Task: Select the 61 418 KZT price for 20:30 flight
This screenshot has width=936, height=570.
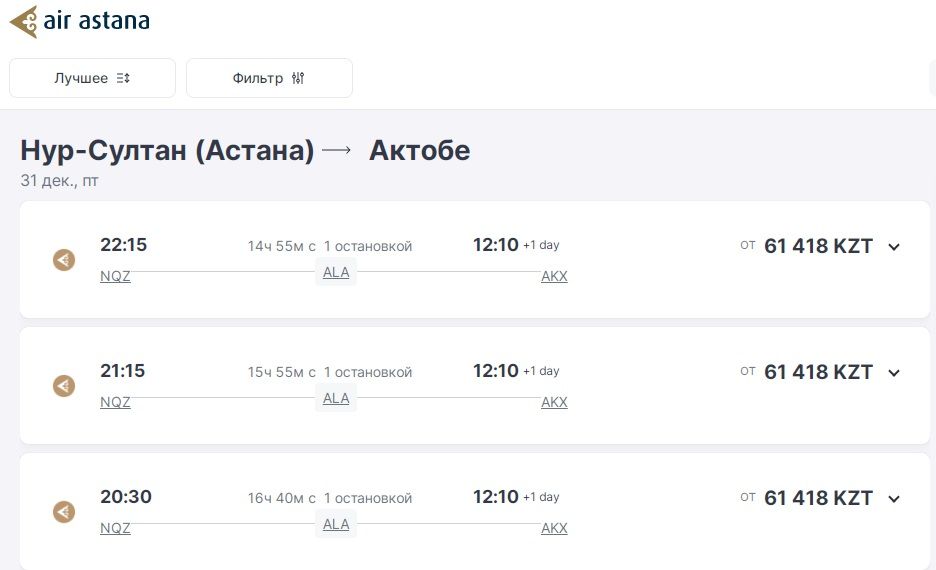Action: pos(818,498)
